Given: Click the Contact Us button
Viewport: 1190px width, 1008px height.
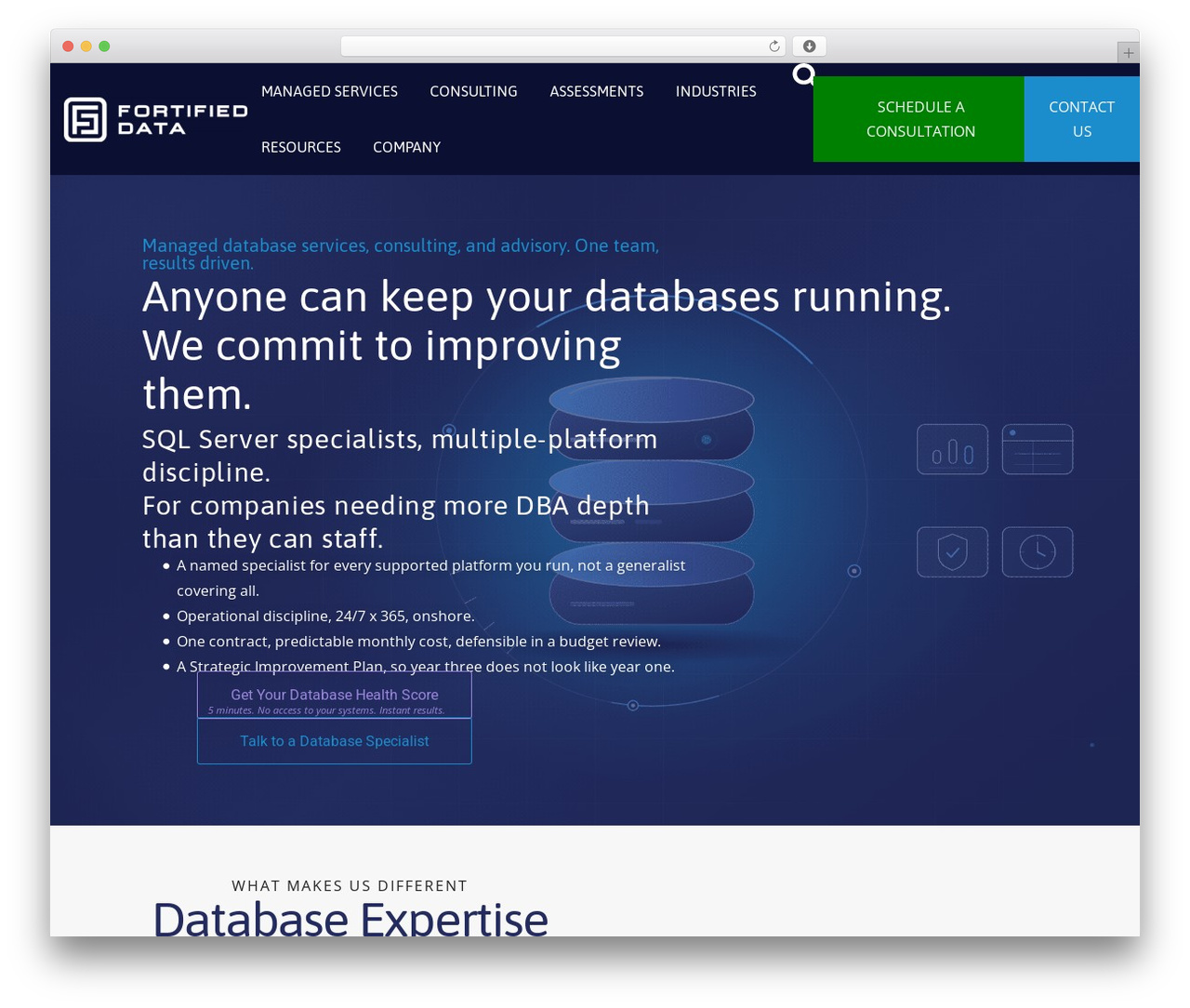Looking at the screenshot, I should click(1082, 119).
